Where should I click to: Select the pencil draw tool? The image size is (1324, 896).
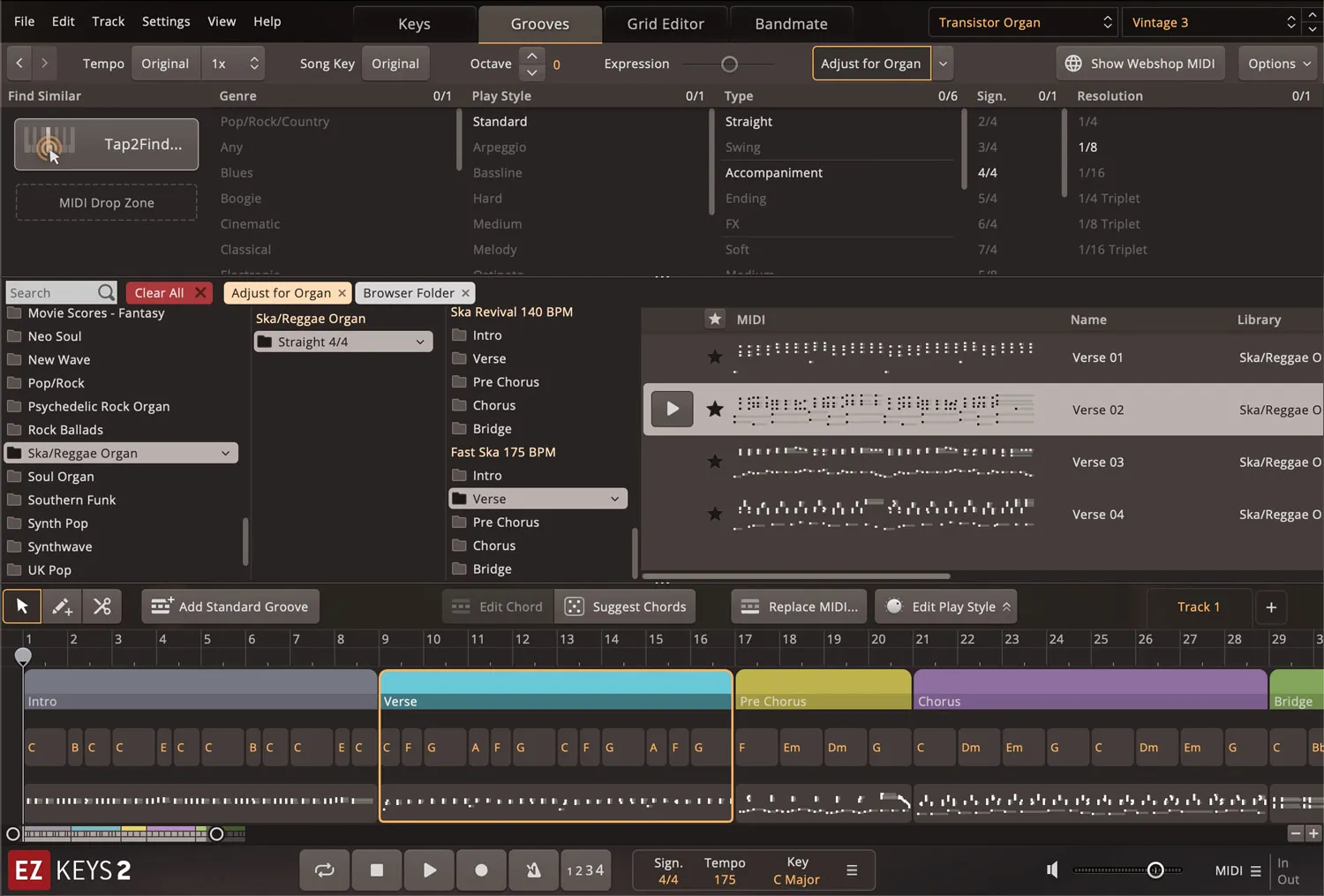pyautogui.click(x=62, y=606)
